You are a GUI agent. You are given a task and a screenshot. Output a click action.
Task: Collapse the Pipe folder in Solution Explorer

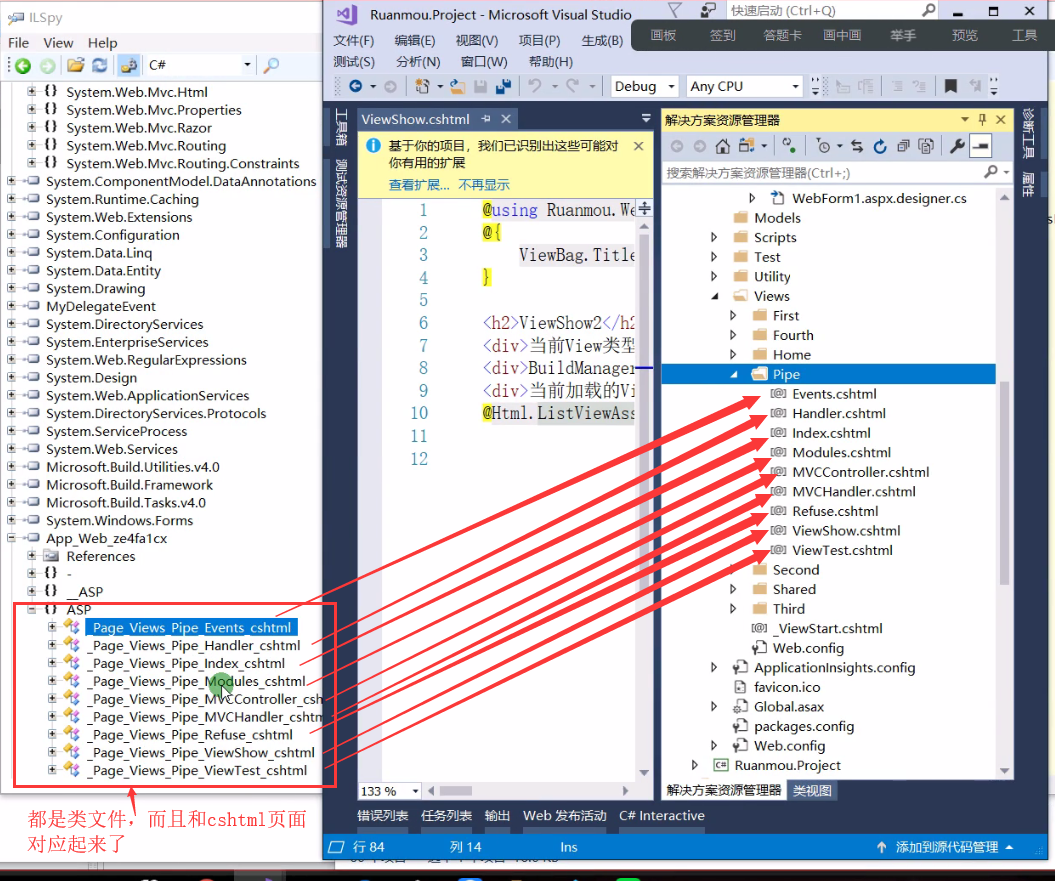(734, 375)
